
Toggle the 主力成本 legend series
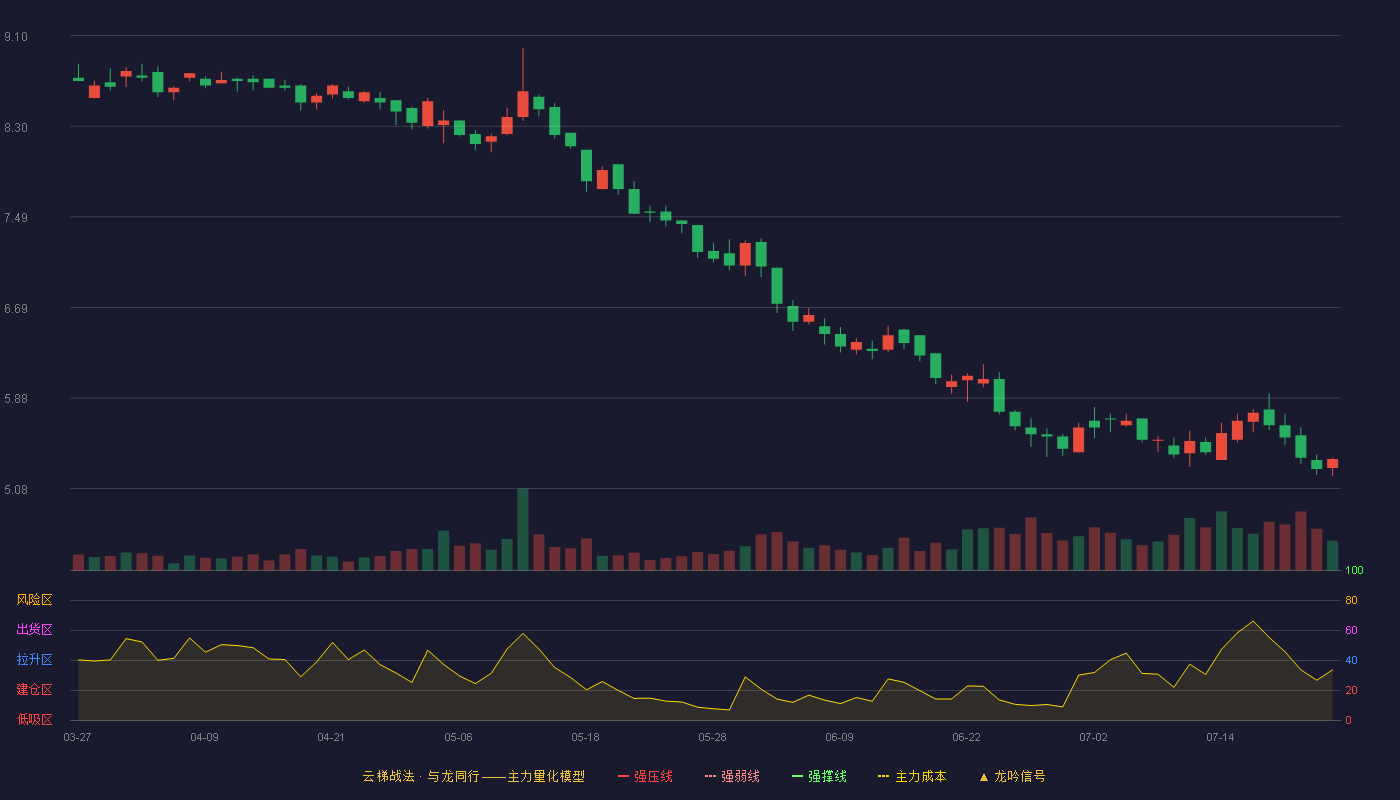(912, 776)
